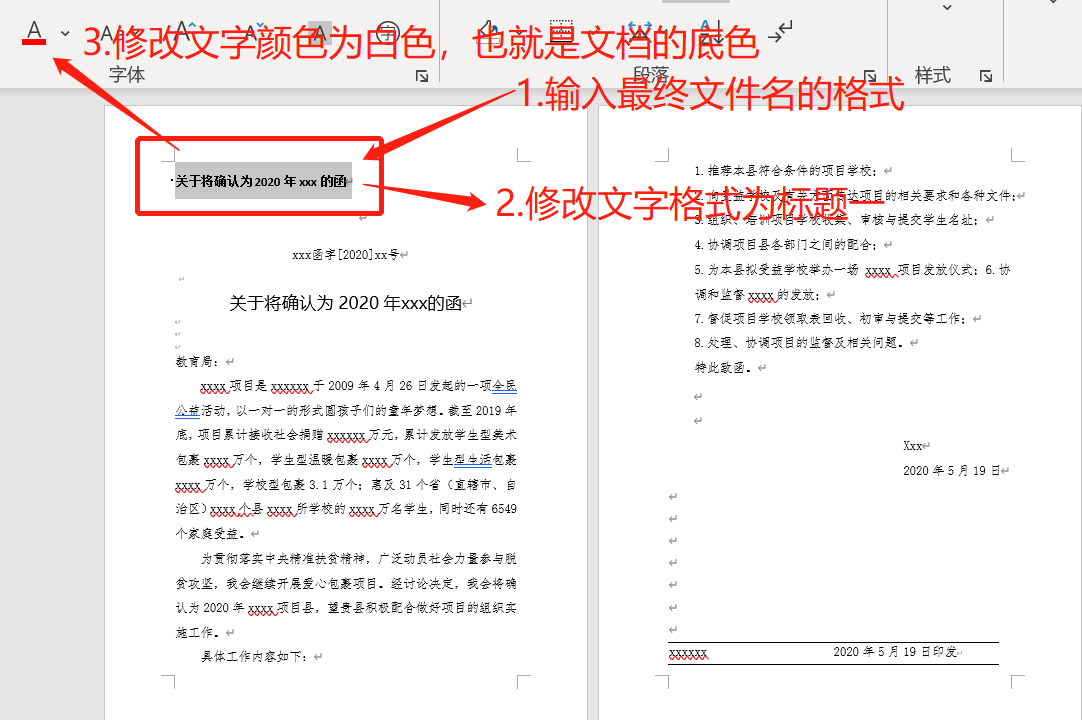Click the shrink font size icon
1082x720 pixels.
point(253,31)
